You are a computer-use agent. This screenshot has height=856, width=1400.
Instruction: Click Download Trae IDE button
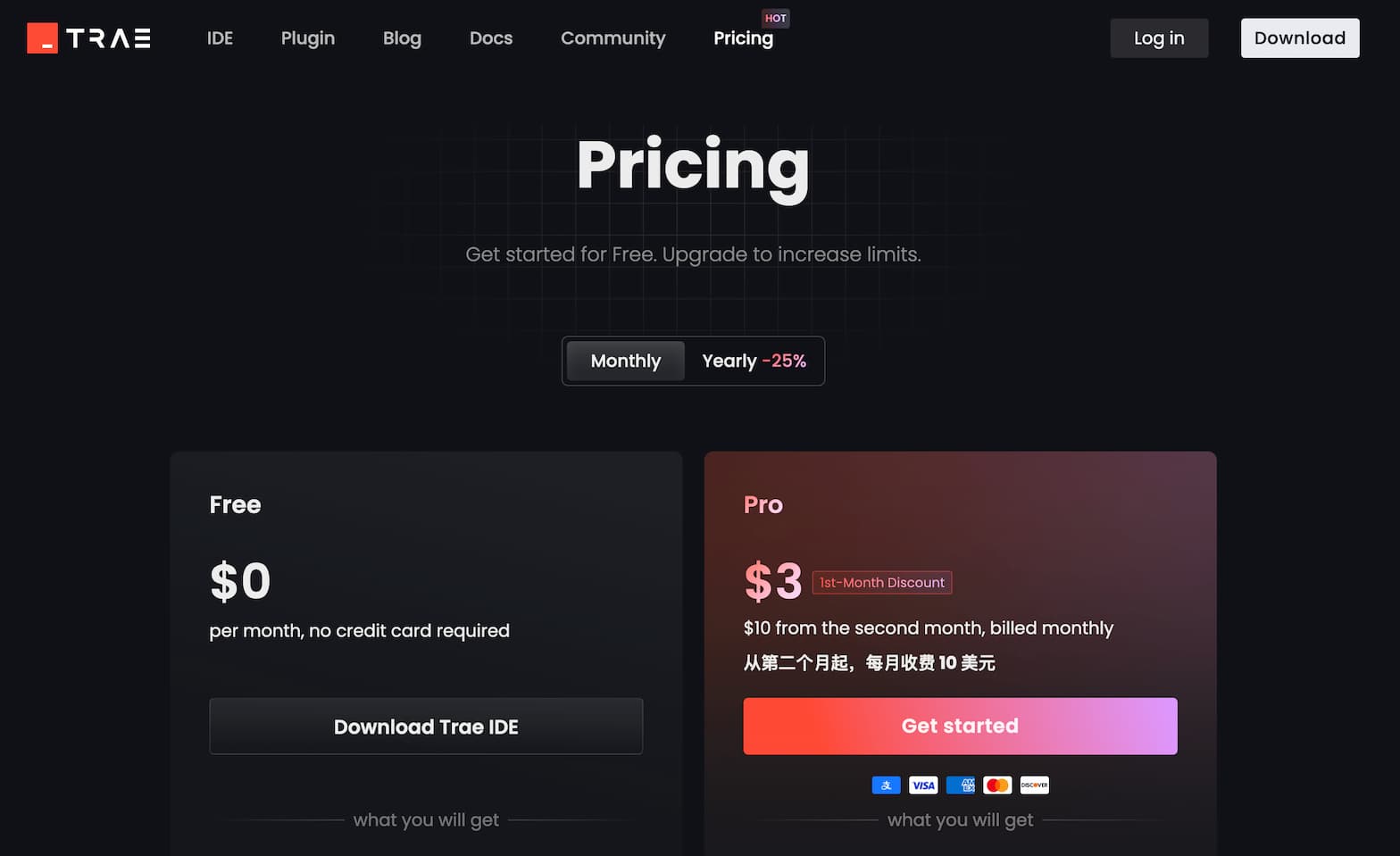426,727
